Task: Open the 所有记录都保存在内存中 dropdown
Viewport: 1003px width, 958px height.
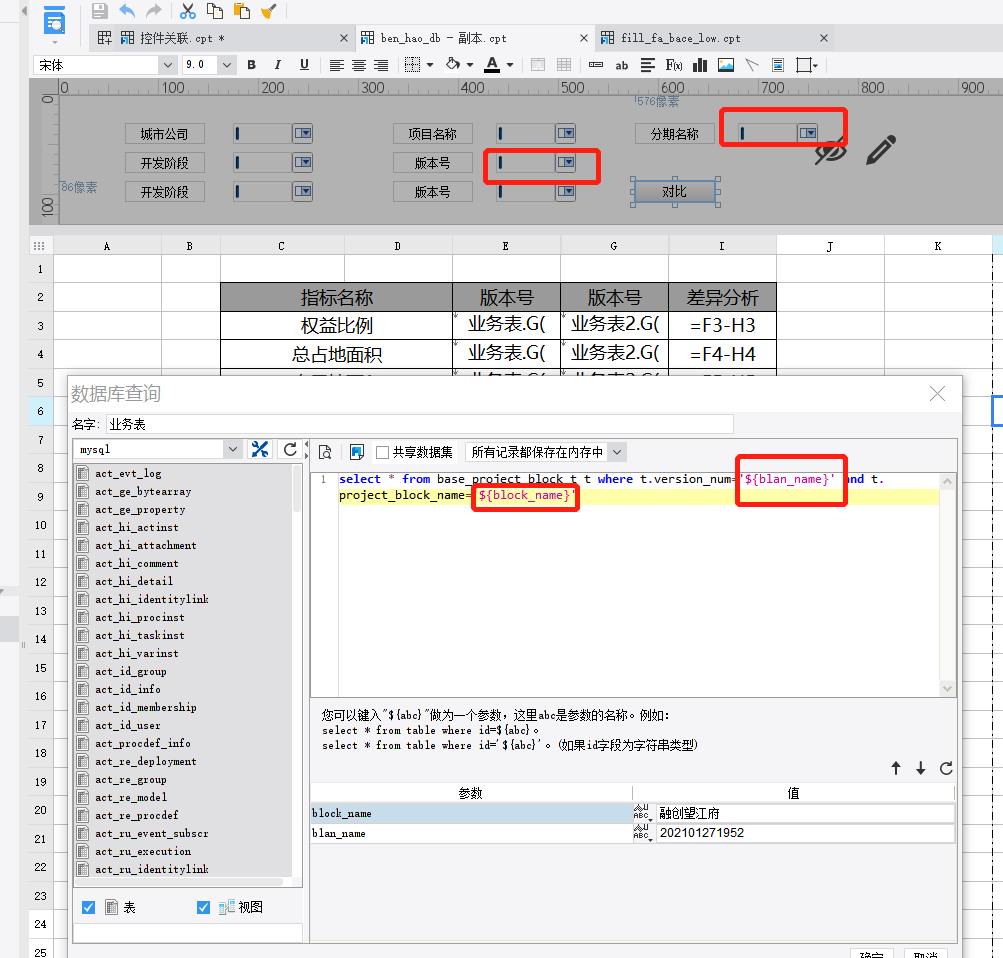Action: 616,452
